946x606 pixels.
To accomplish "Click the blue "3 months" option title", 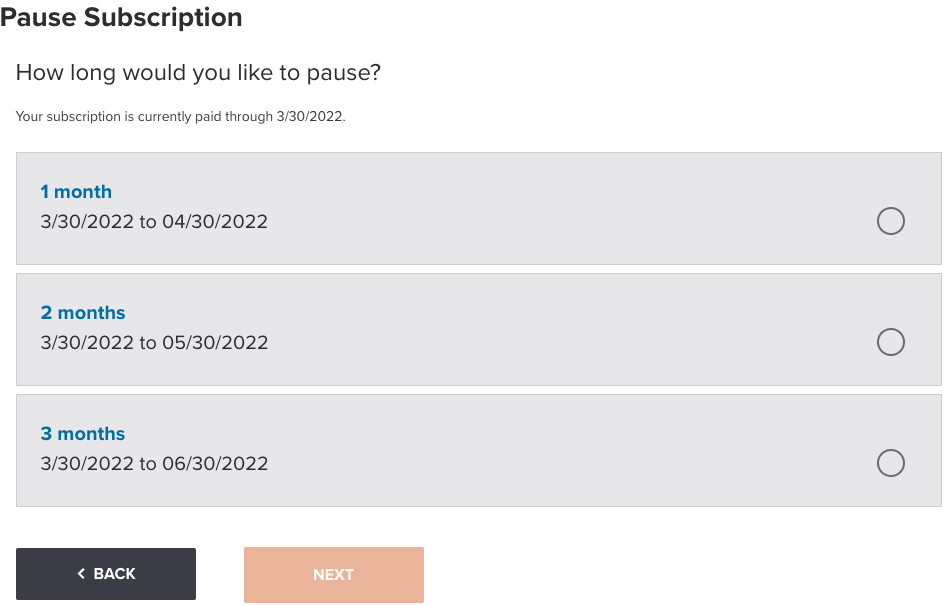I will coord(83,434).
